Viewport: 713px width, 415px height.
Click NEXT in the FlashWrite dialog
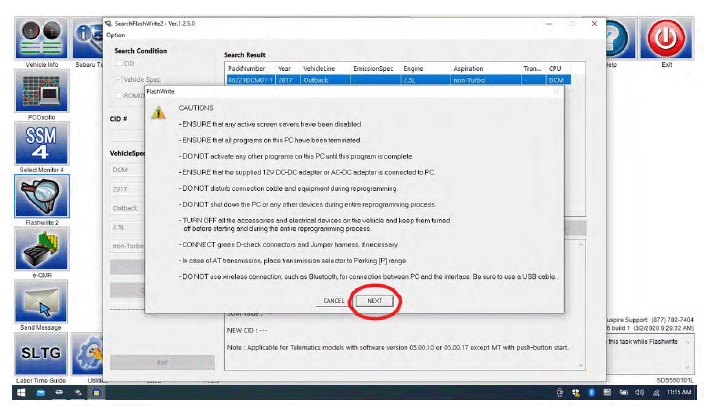(375, 301)
